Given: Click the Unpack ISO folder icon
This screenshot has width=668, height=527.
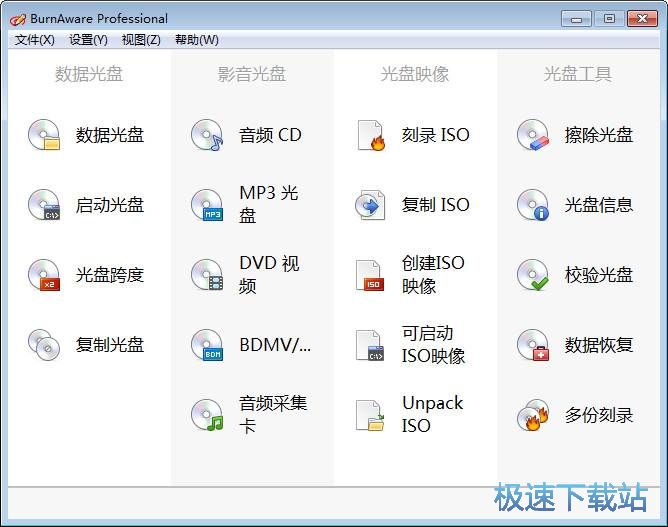Looking at the screenshot, I should point(370,415).
